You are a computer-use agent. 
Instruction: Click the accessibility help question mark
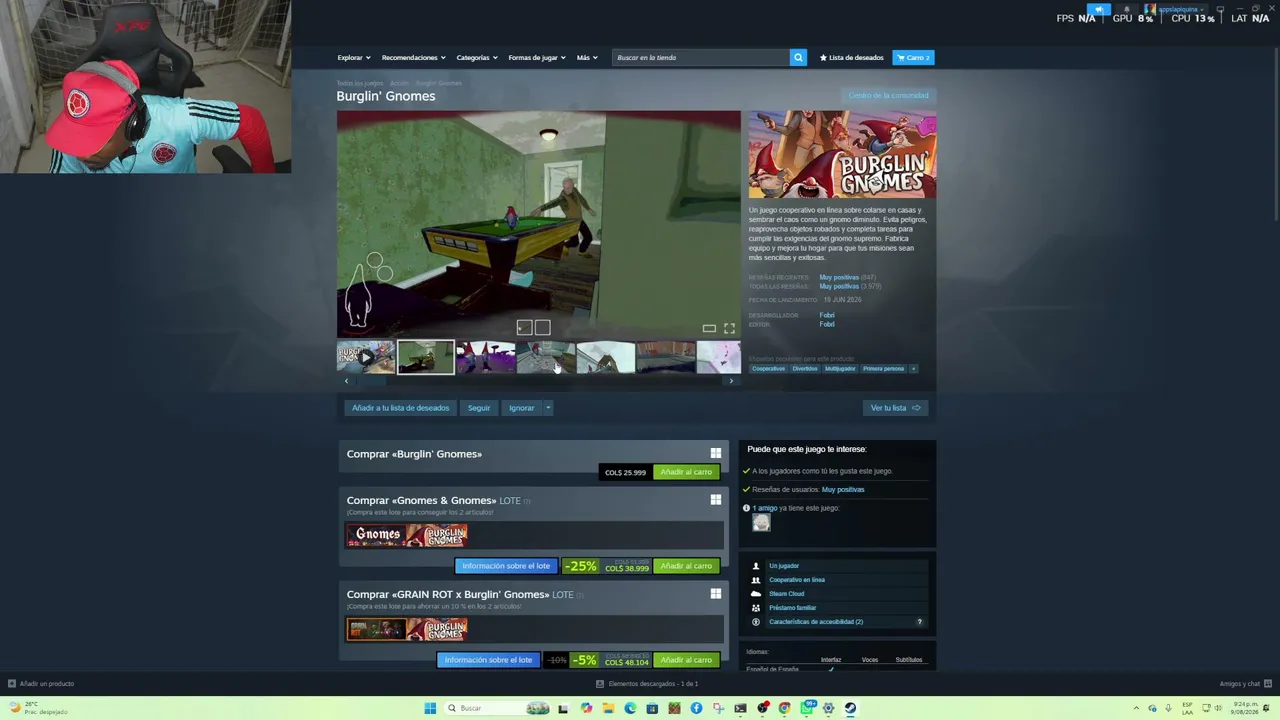coord(920,622)
